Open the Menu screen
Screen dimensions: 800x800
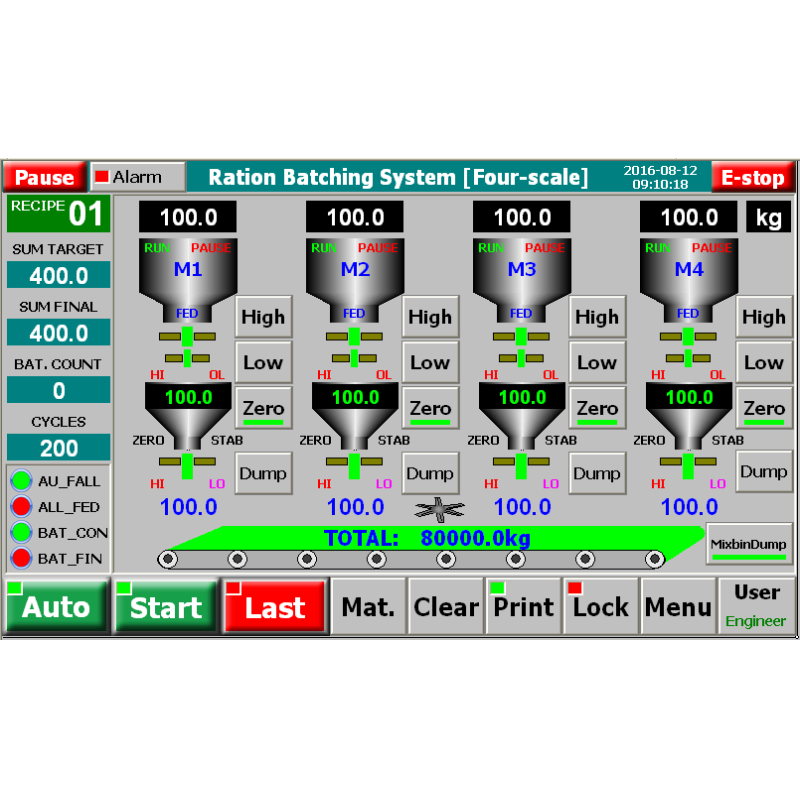[x=678, y=606]
